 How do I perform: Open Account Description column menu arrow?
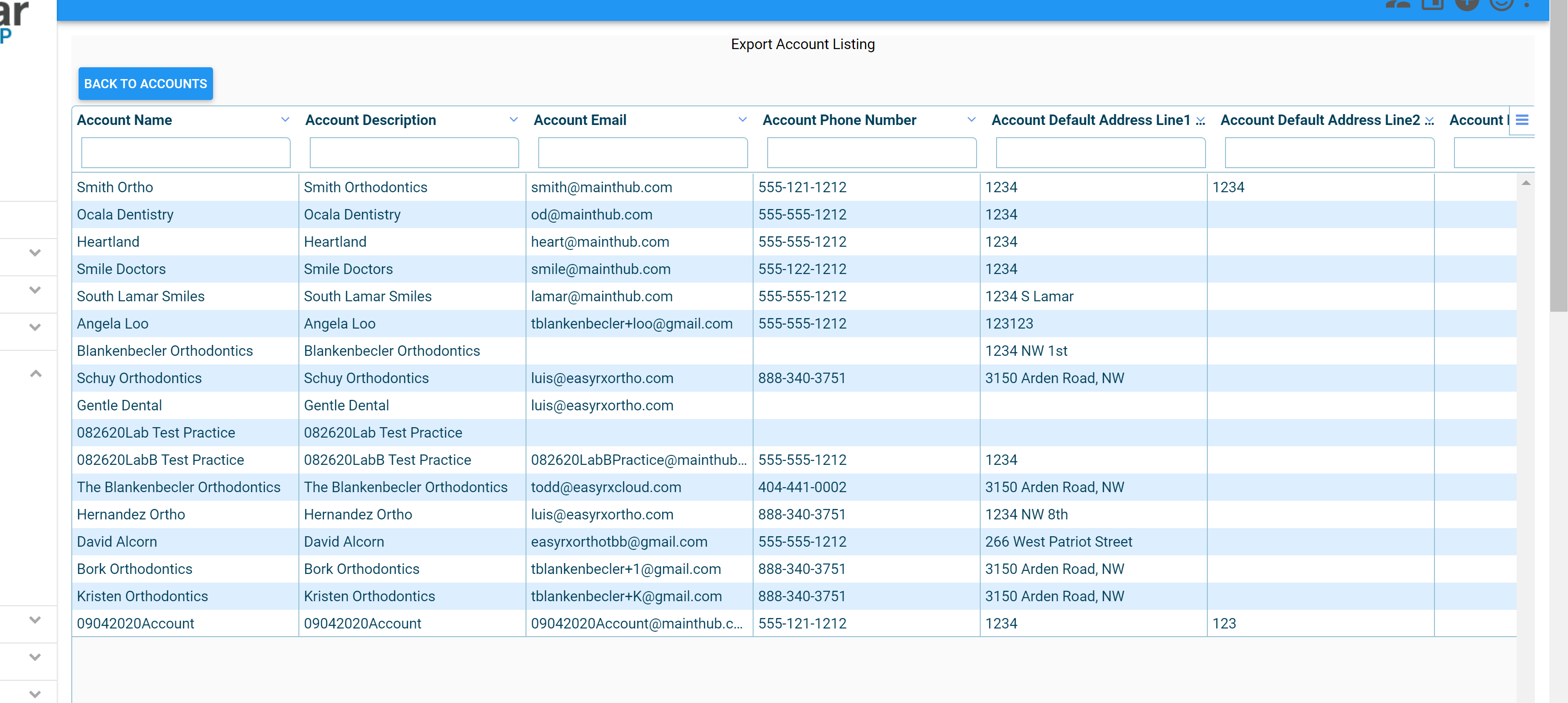point(513,120)
